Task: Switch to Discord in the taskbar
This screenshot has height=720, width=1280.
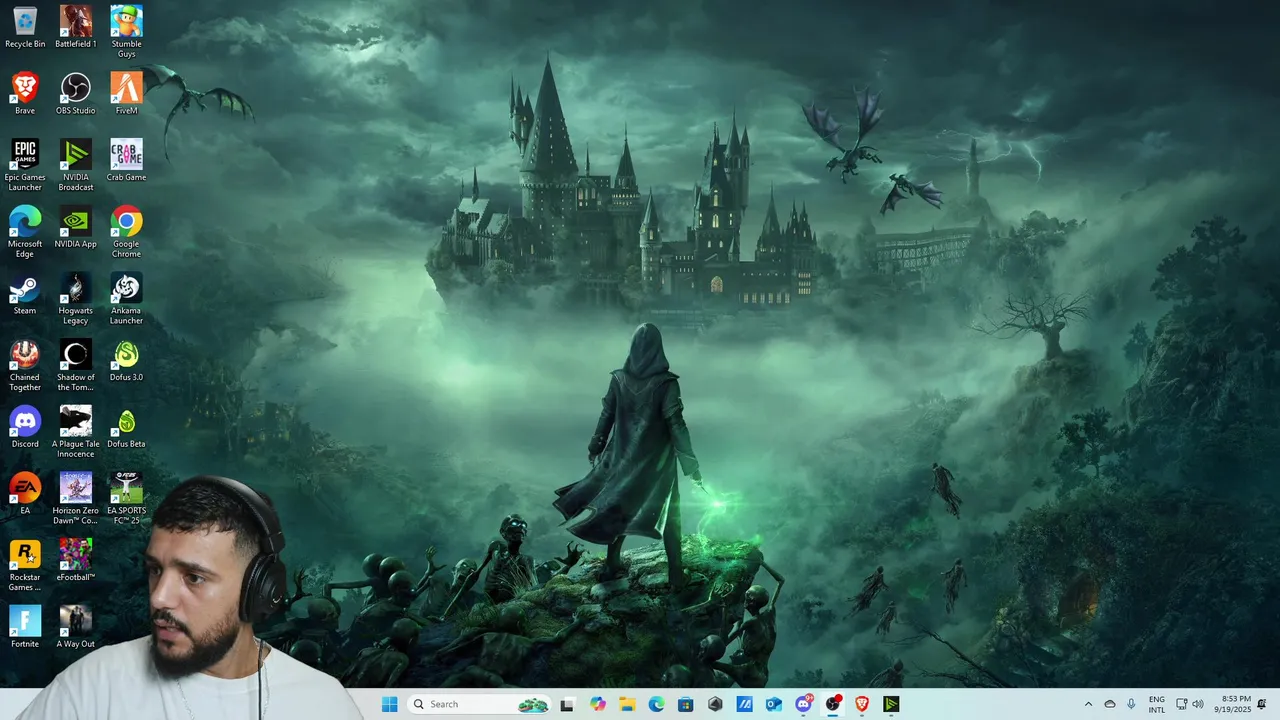Action: [803, 704]
